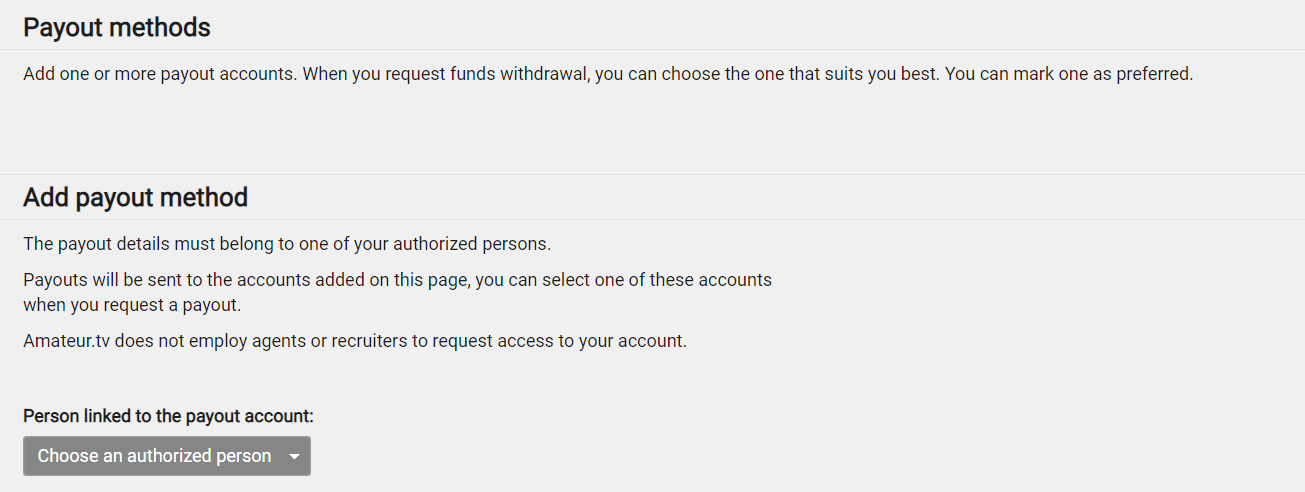Open the Choose an authorized person dropdown

pos(155,456)
